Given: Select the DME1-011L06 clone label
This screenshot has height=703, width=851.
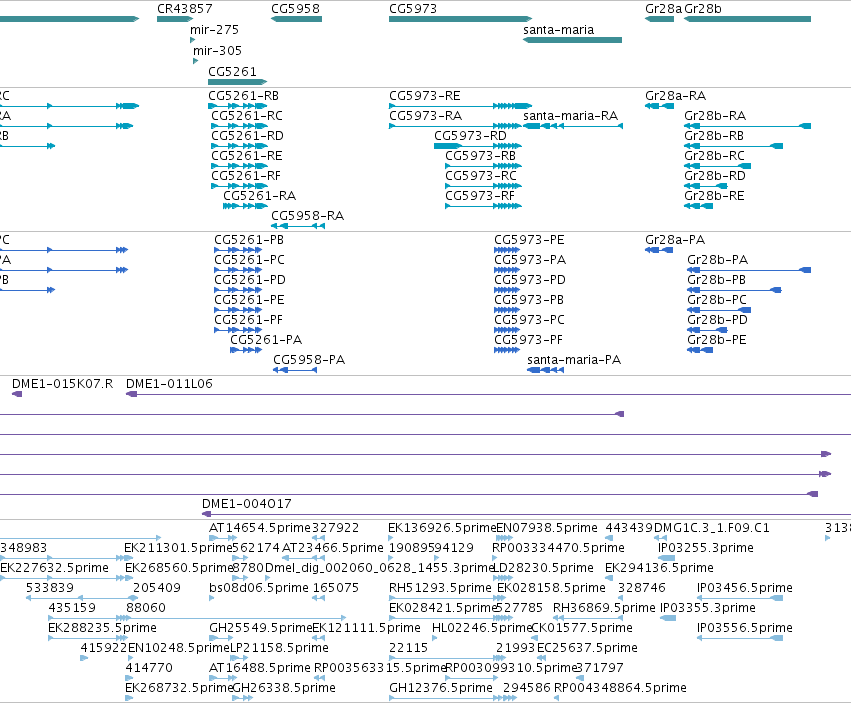Looking at the screenshot, I should [169, 384].
